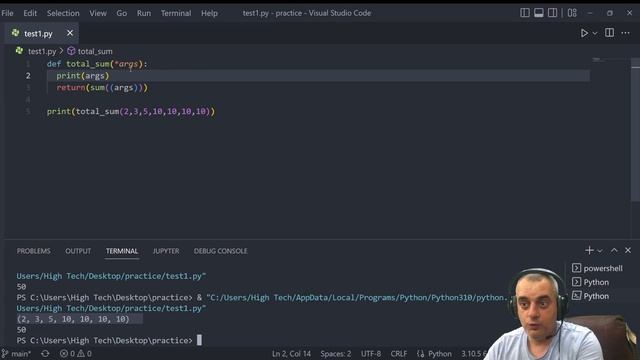
Task: Open run options dropdown beside play button
Action: coord(595,33)
